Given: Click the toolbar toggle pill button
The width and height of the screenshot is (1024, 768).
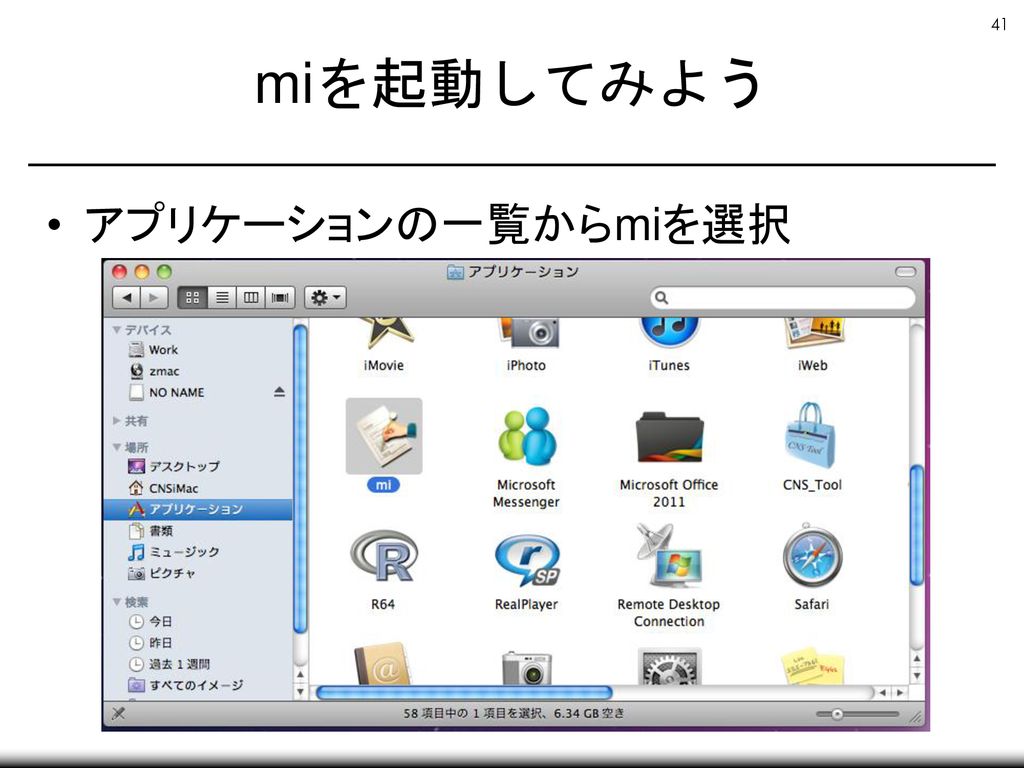Looking at the screenshot, I should 905,272.
